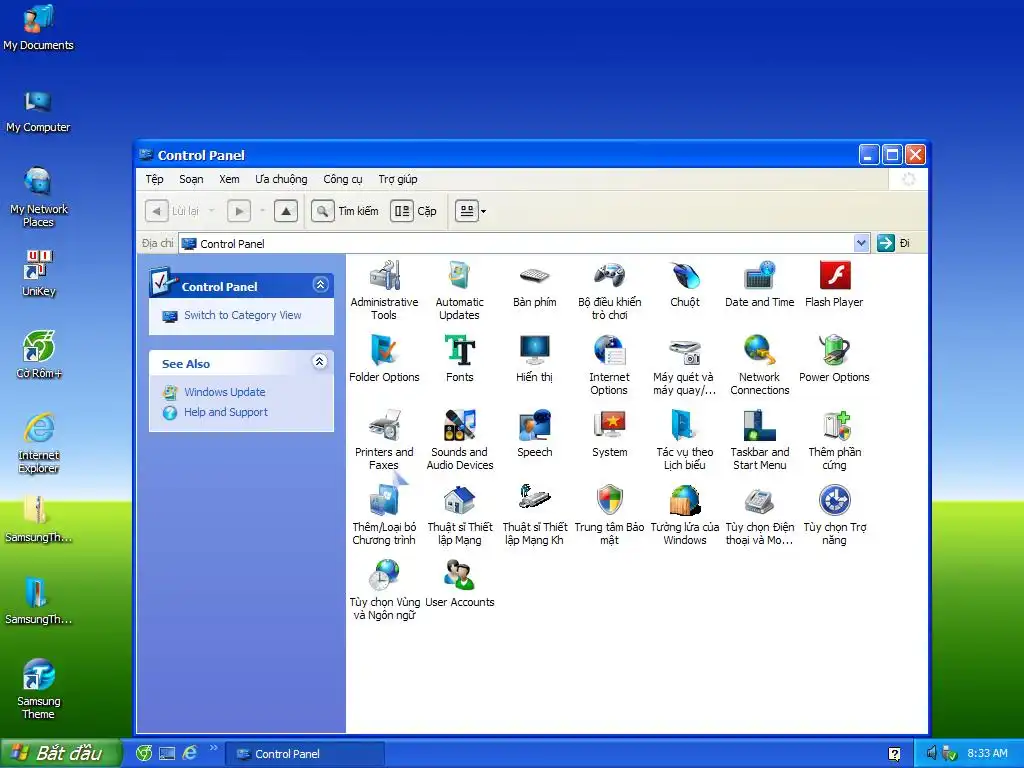Open Power Options
This screenshot has width=1024, height=768.
pos(834,359)
